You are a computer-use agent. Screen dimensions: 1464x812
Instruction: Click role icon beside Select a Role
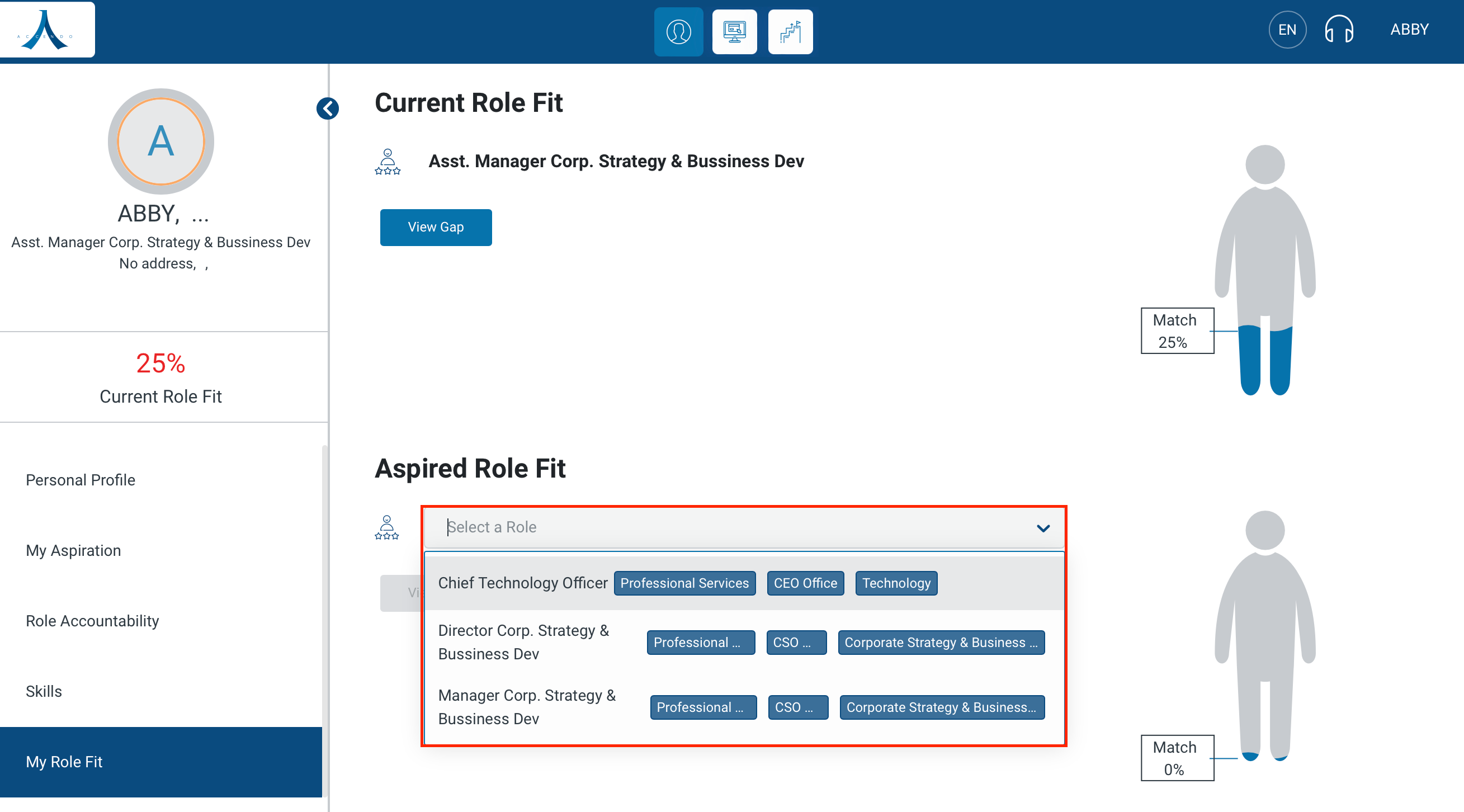click(x=387, y=527)
